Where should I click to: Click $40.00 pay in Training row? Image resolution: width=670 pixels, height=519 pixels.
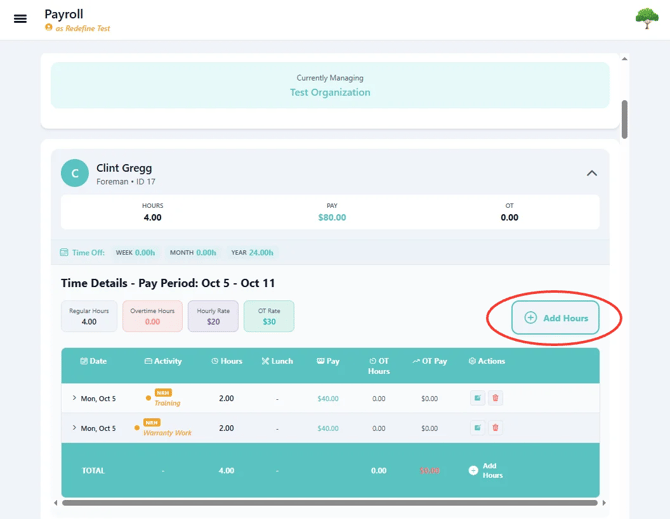[x=328, y=399]
